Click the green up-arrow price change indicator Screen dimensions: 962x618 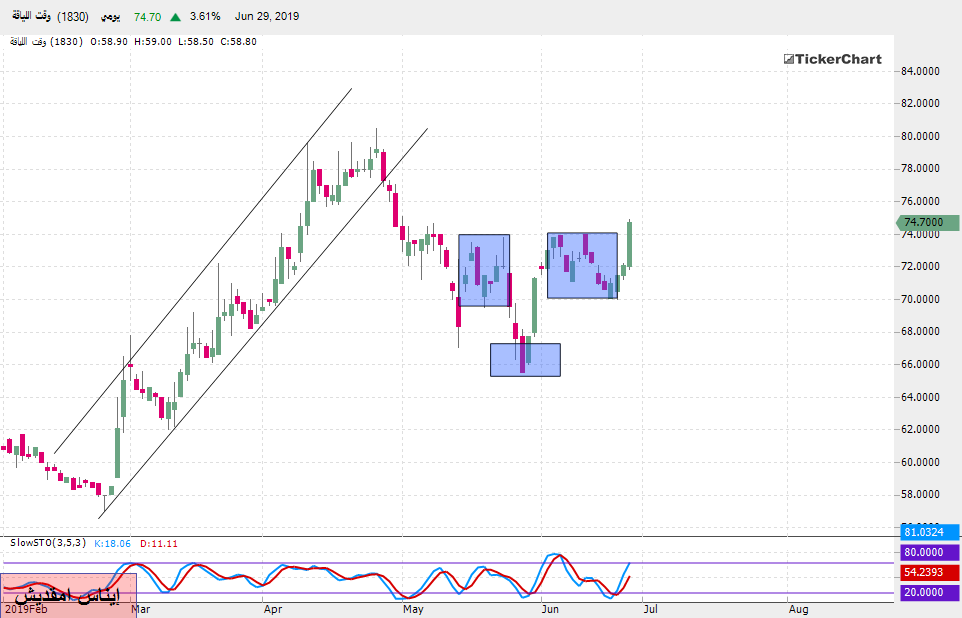pos(175,17)
